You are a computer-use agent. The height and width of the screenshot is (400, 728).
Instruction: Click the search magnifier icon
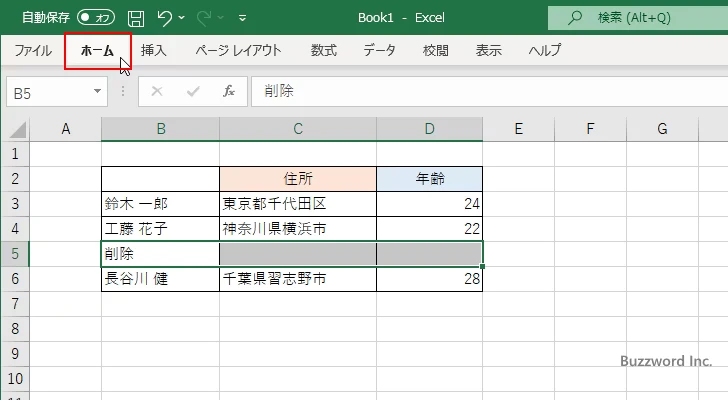click(x=575, y=18)
